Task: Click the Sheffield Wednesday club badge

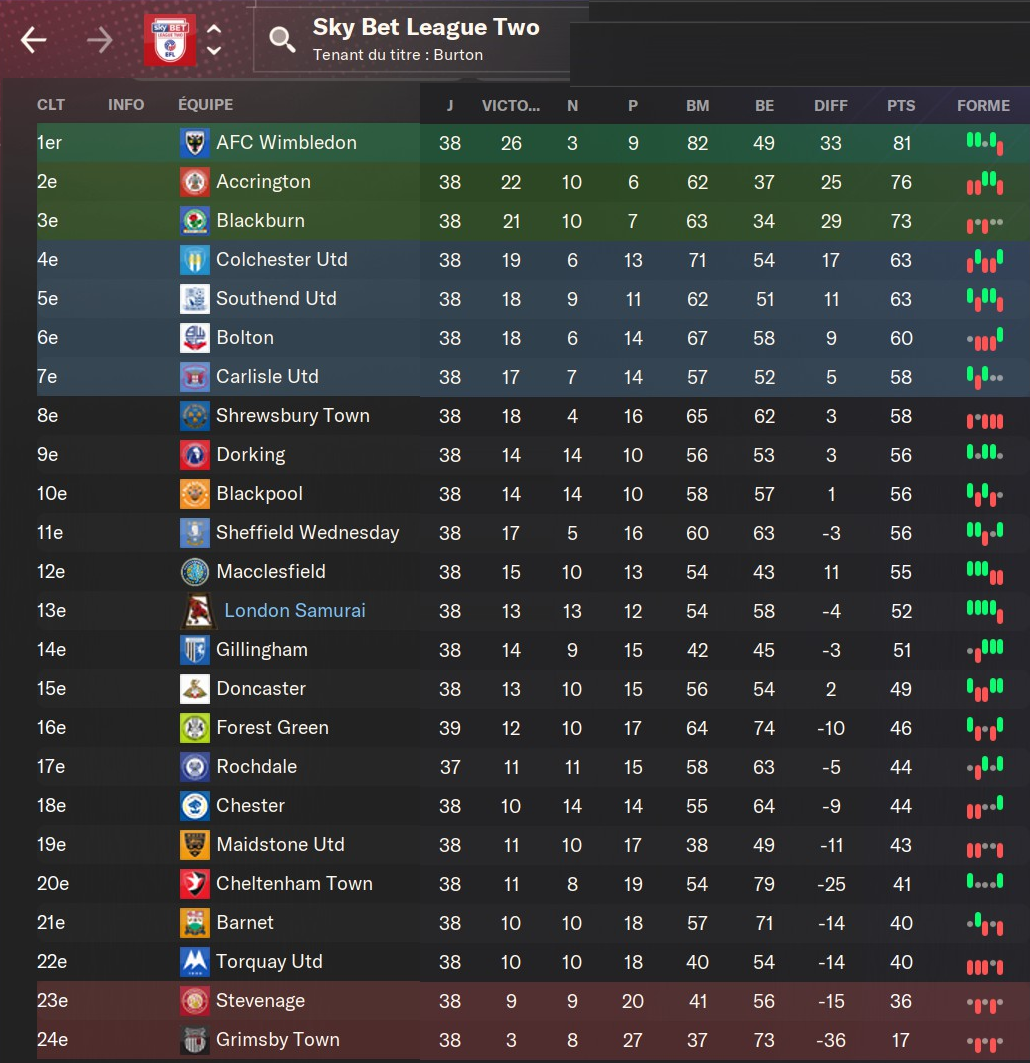Action: pyautogui.click(x=195, y=533)
